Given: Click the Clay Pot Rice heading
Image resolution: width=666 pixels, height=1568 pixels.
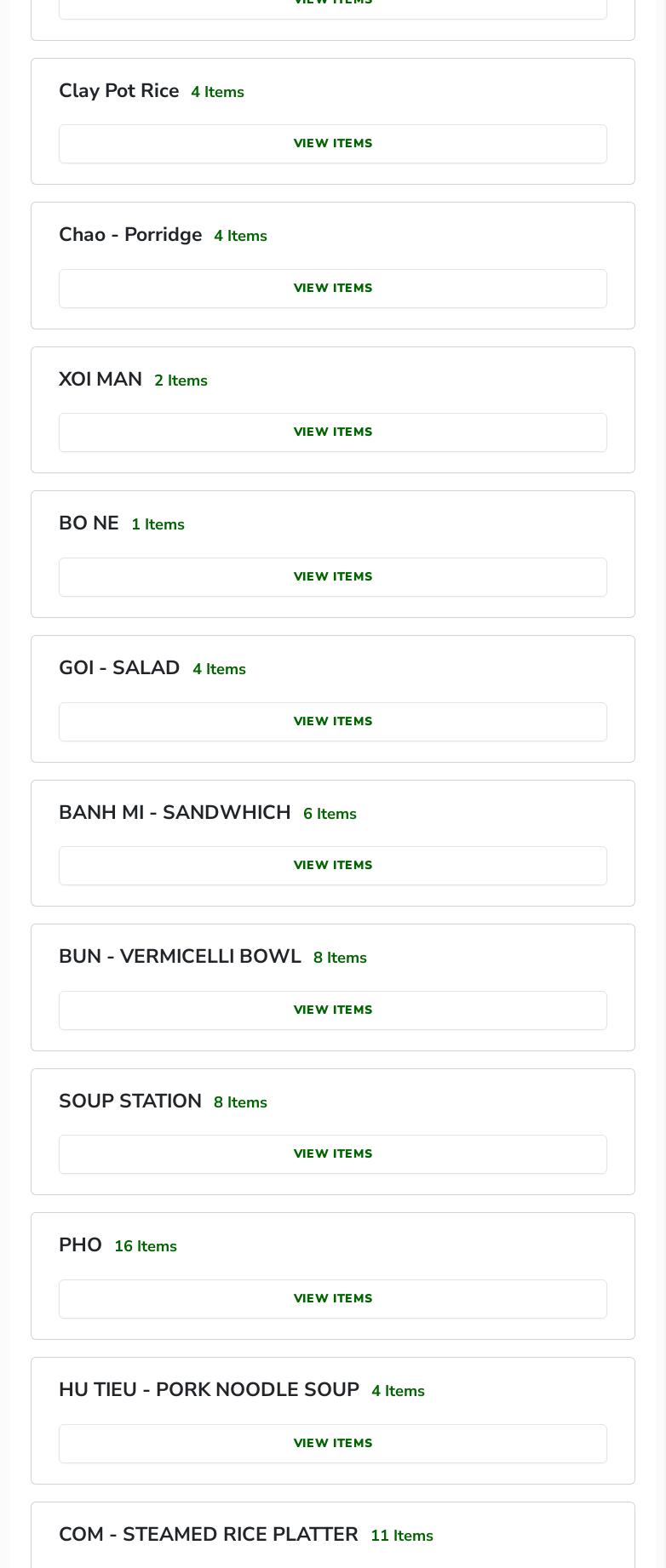Looking at the screenshot, I should [x=118, y=91].
